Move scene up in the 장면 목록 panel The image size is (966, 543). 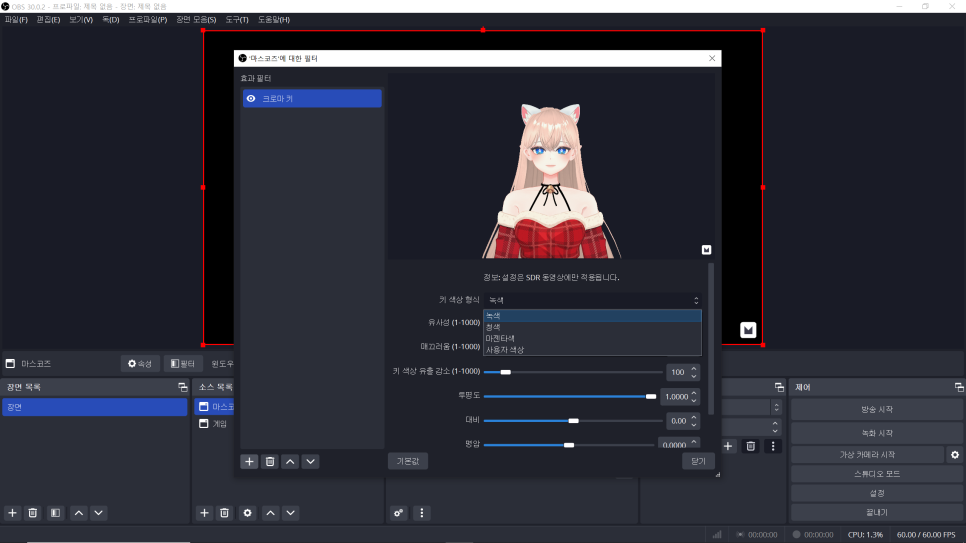tap(79, 513)
